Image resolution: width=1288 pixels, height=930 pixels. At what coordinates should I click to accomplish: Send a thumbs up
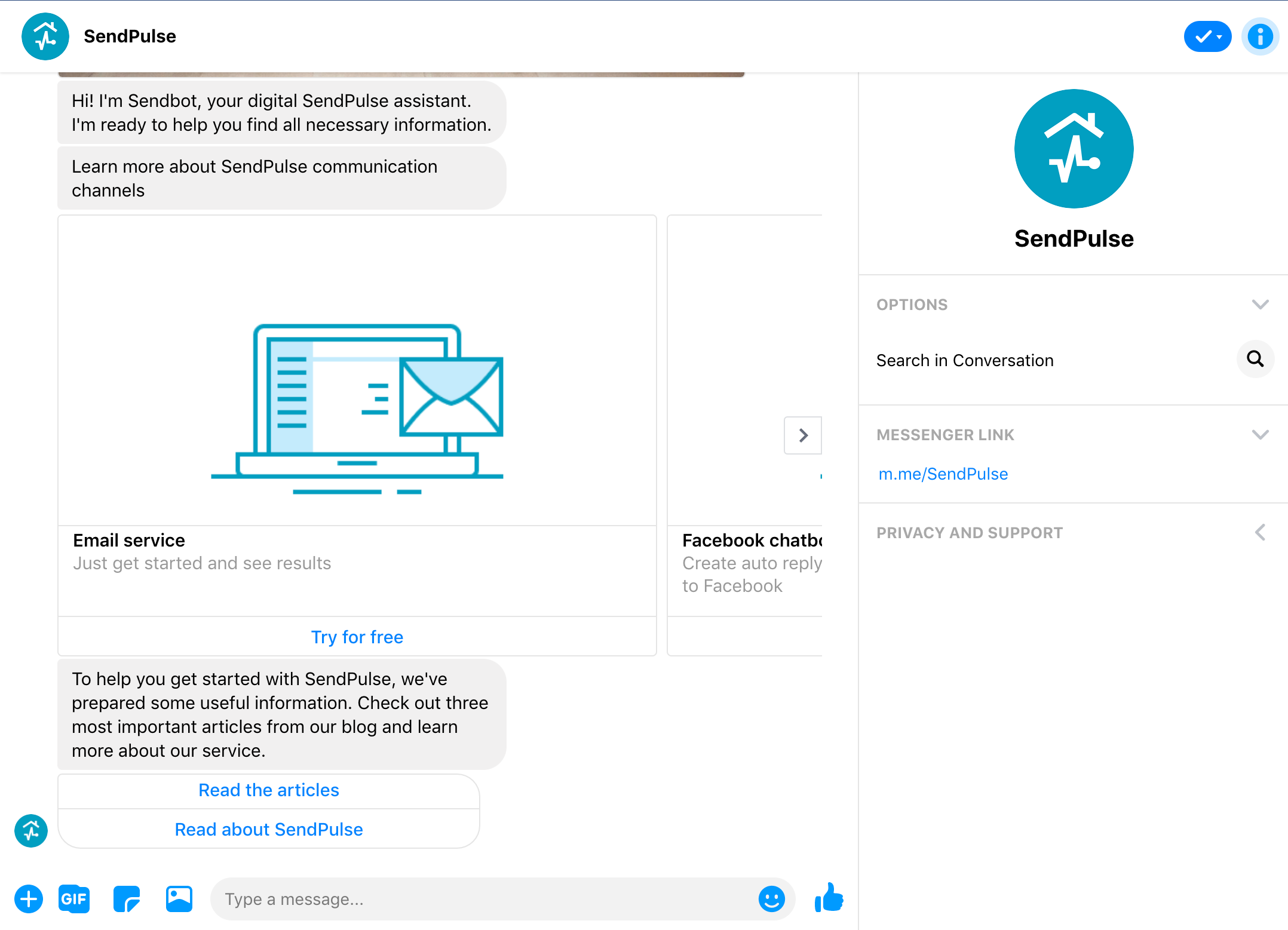(829, 898)
